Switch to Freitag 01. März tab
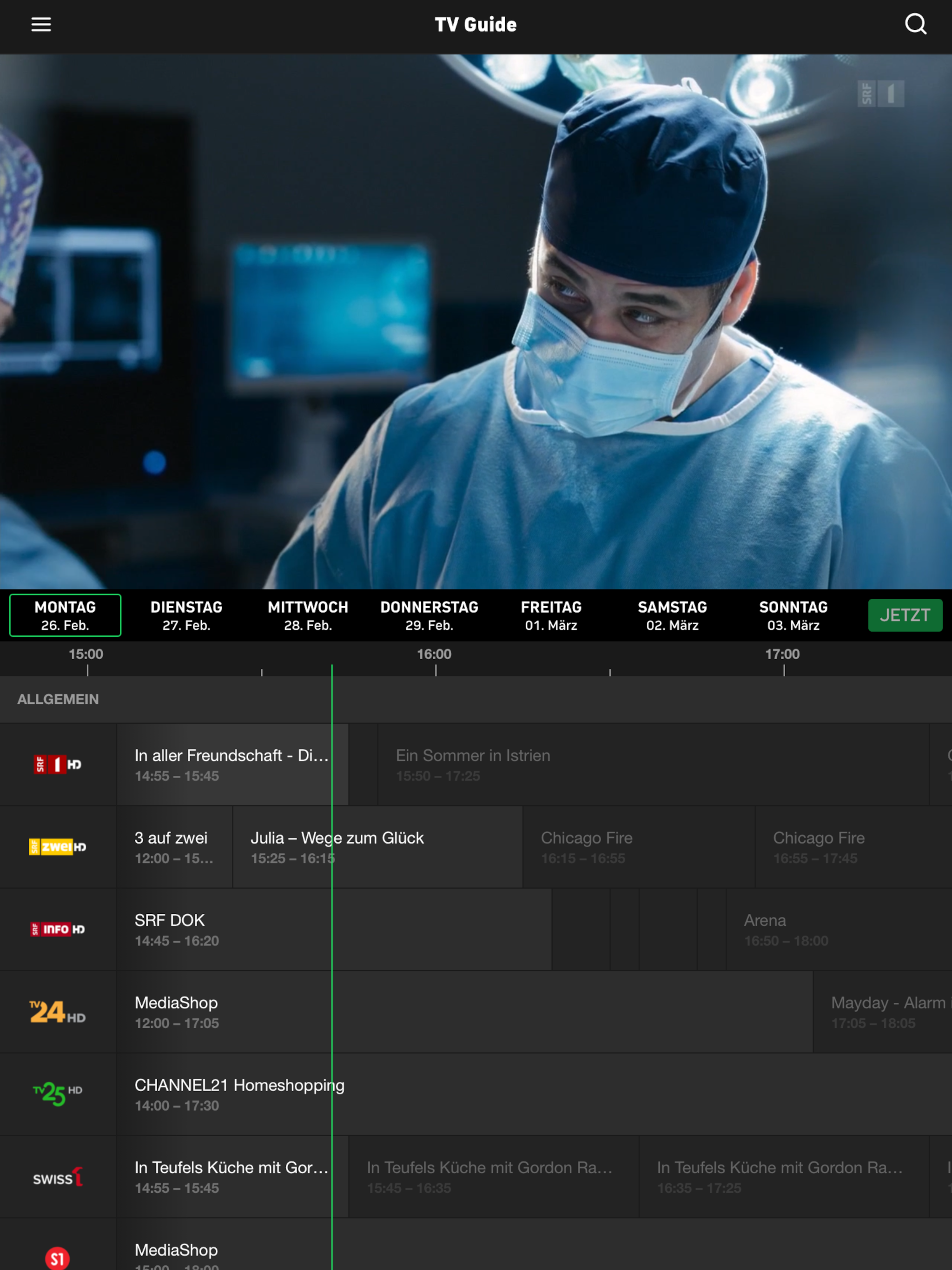 551,615
